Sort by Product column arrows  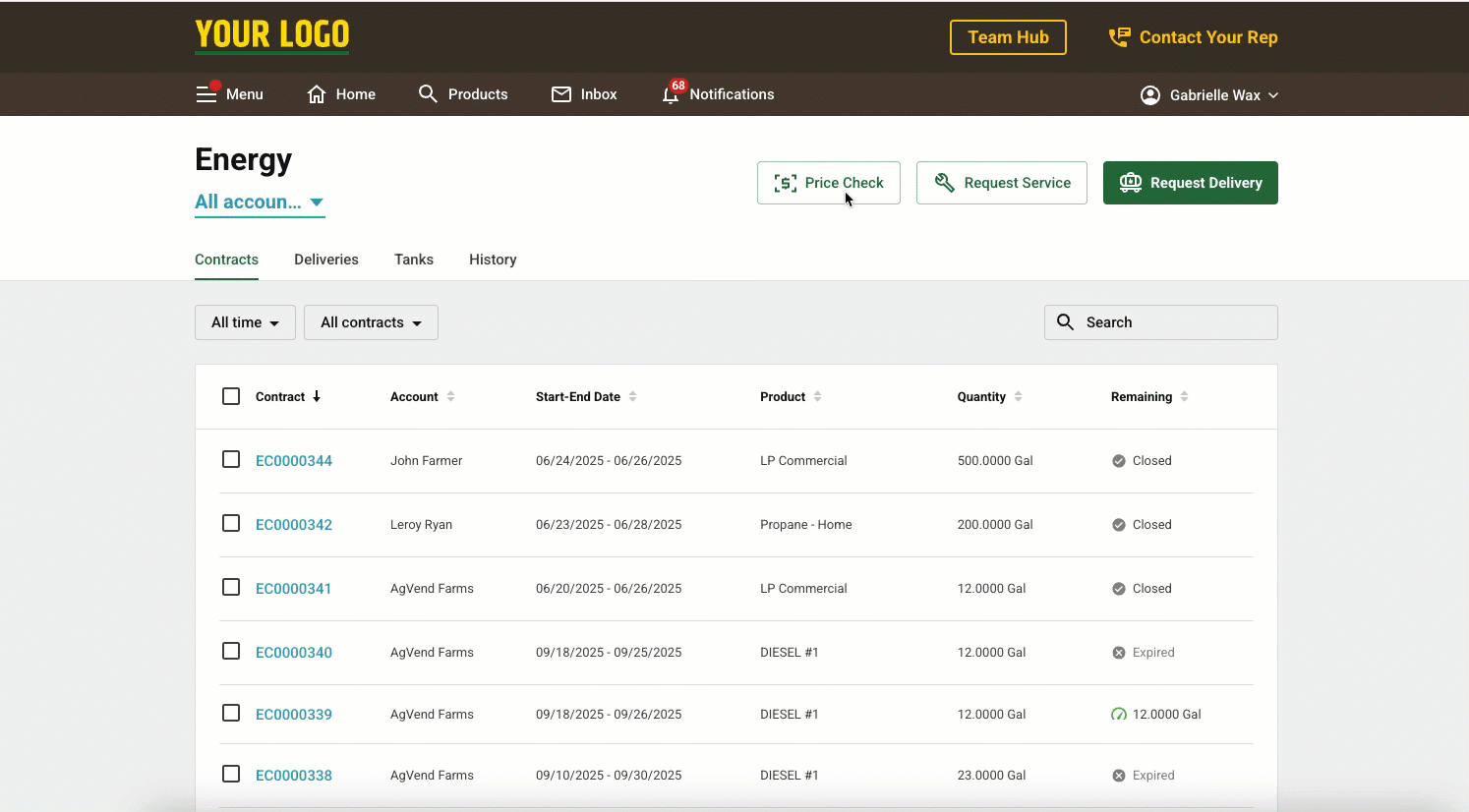coord(817,396)
